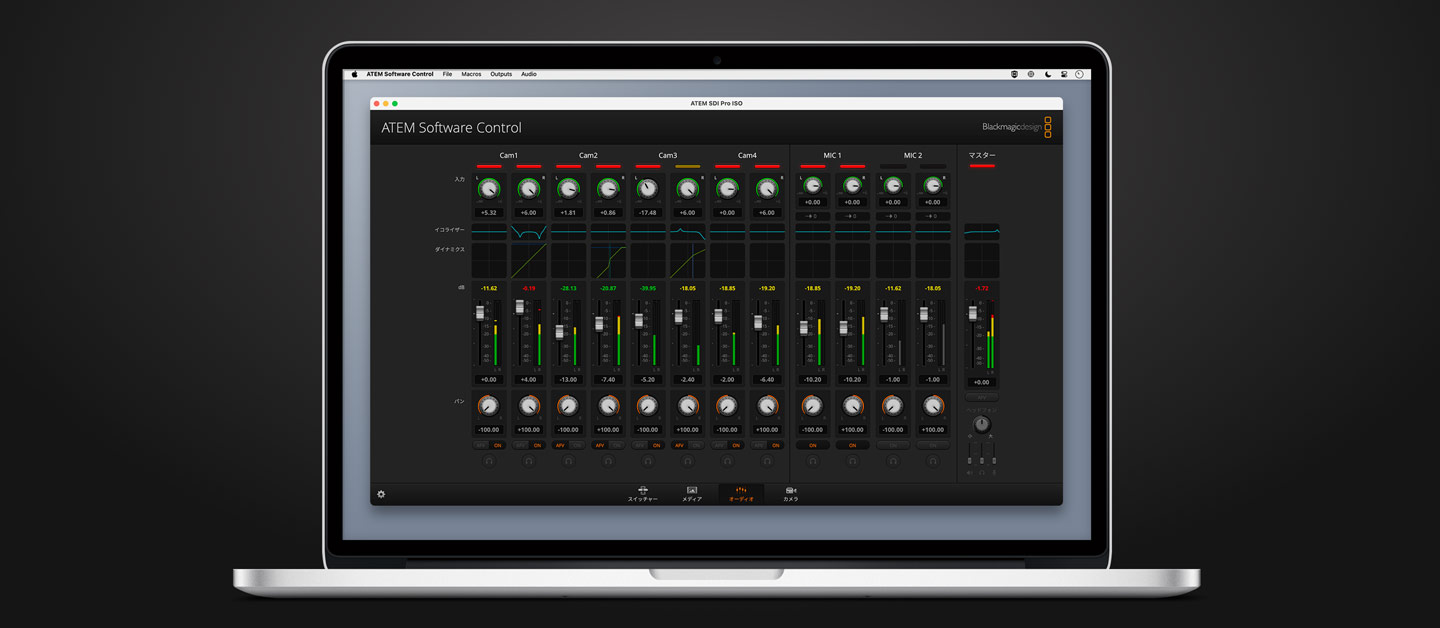The height and width of the screenshot is (628, 1440).
Task: Switch to the カメラ tab
Action: pyautogui.click(x=791, y=494)
